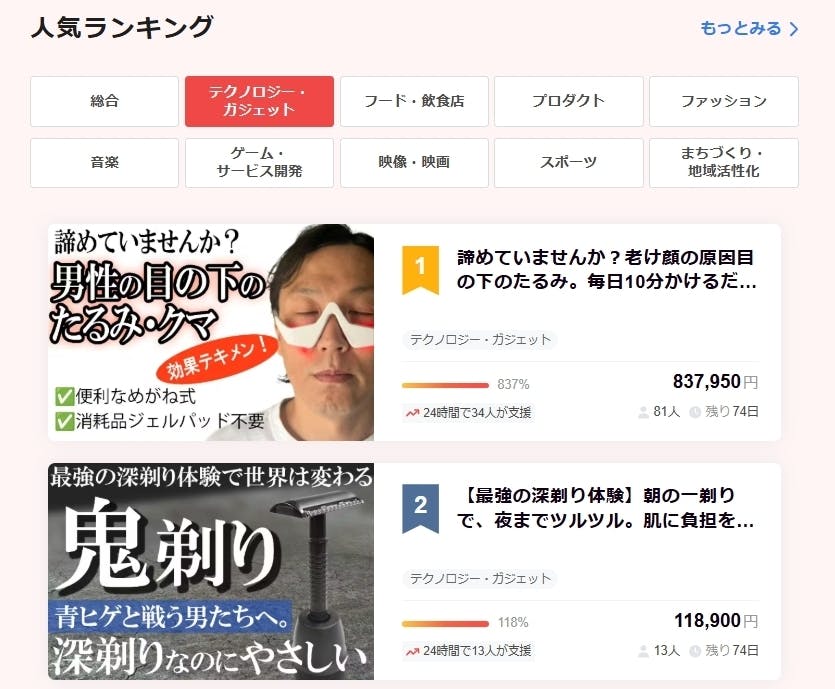Click the clock icon beside first project's 残り74日
Image resolution: width=835 pixels, height=689 pixels.
click(695, 412)
